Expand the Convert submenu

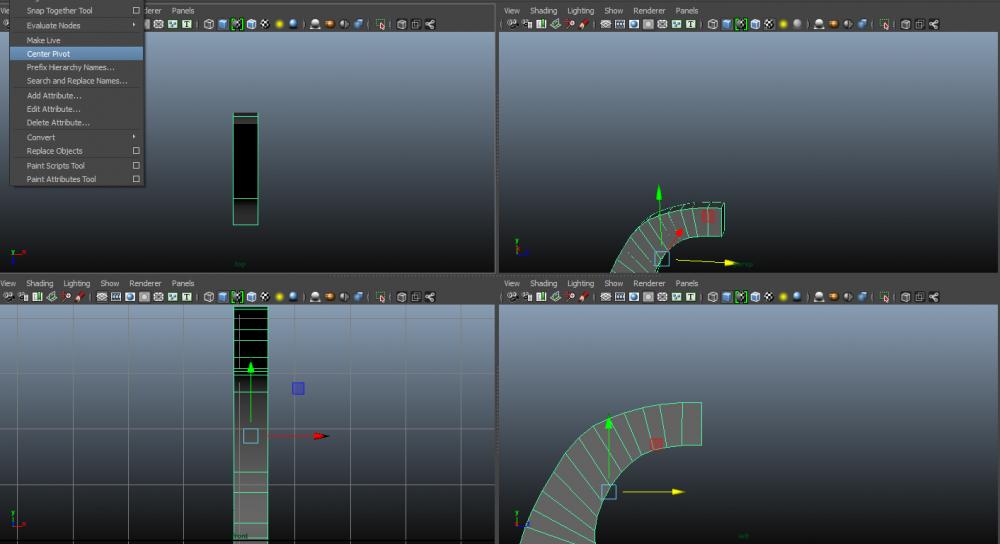(x=41, y=137)
